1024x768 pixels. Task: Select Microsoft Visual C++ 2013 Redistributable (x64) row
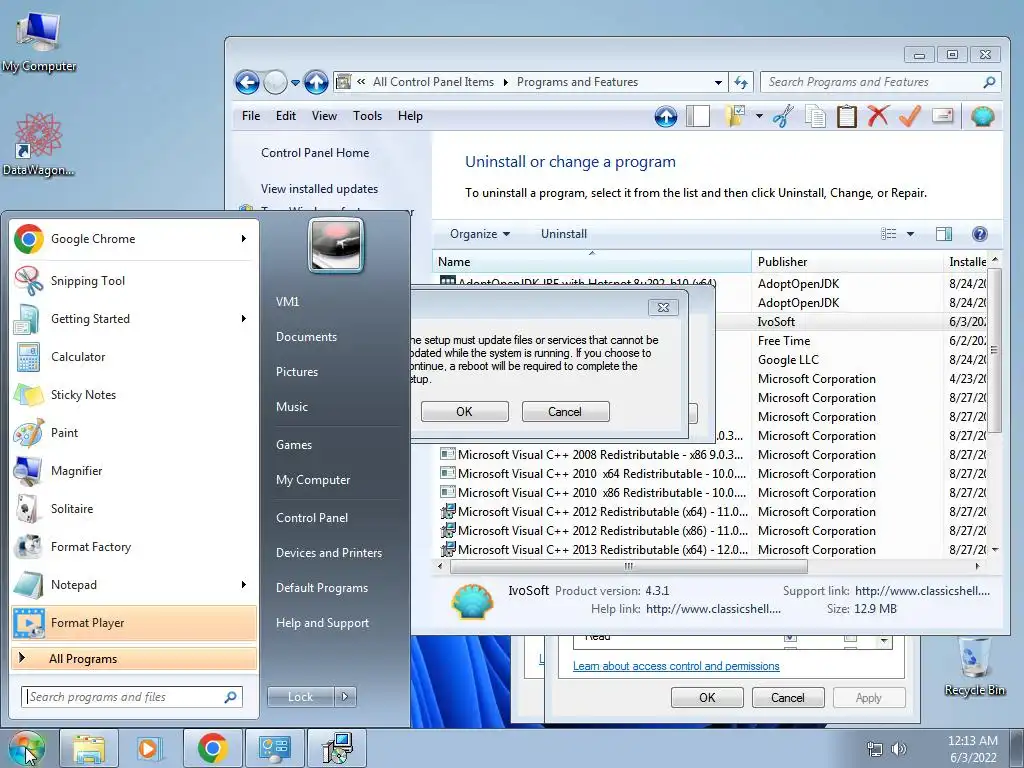click(711, 550)
